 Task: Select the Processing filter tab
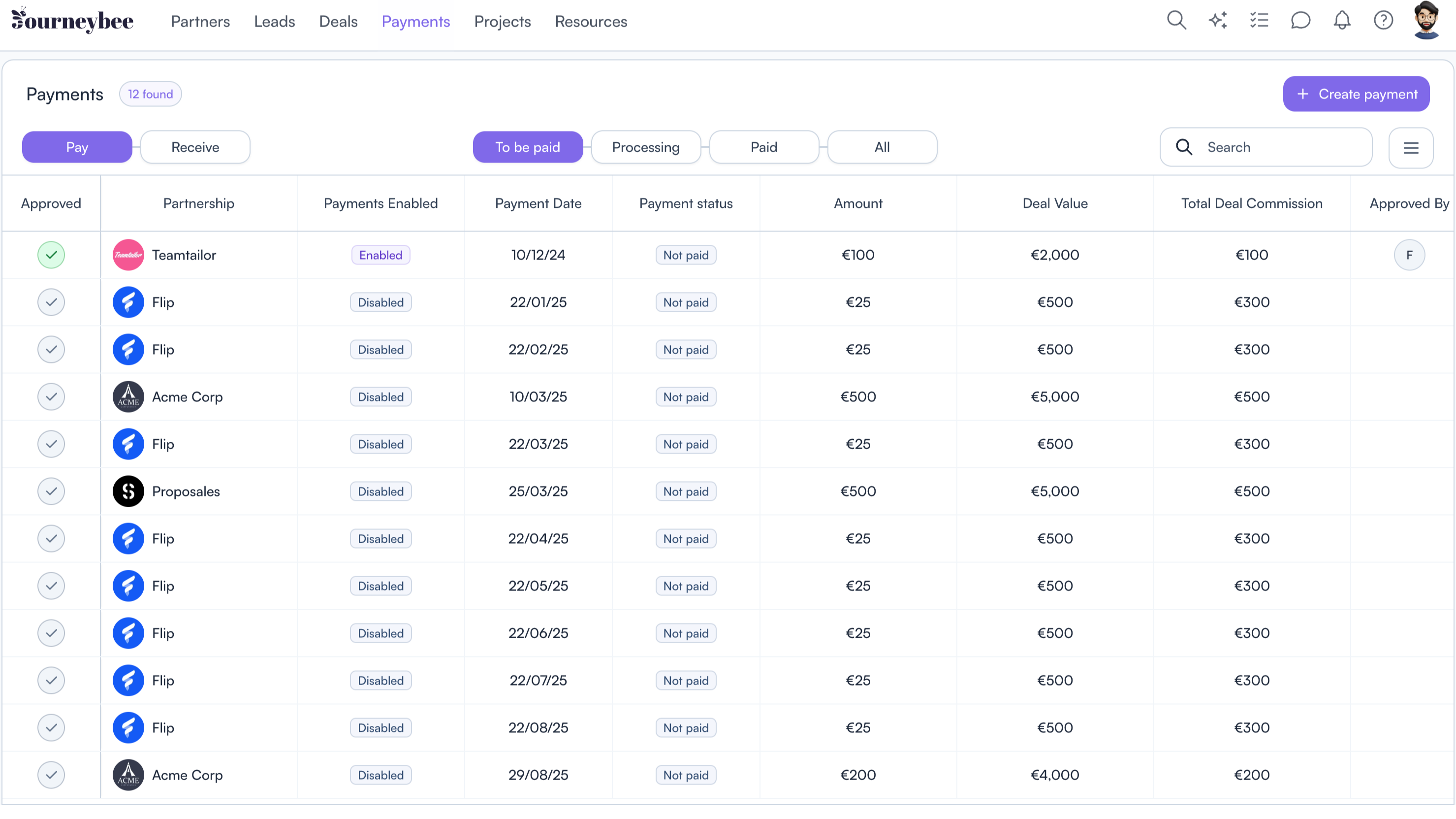645,148
